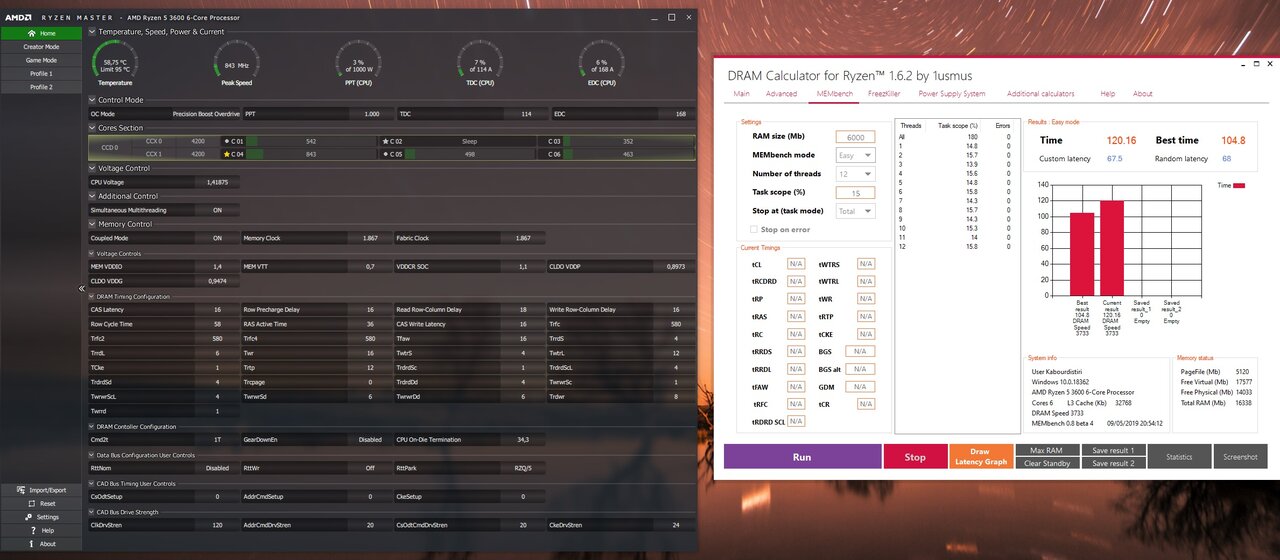Select Game Mode in Ryzen Master sidebar
1280x560 pixels.
pos(41,60)
